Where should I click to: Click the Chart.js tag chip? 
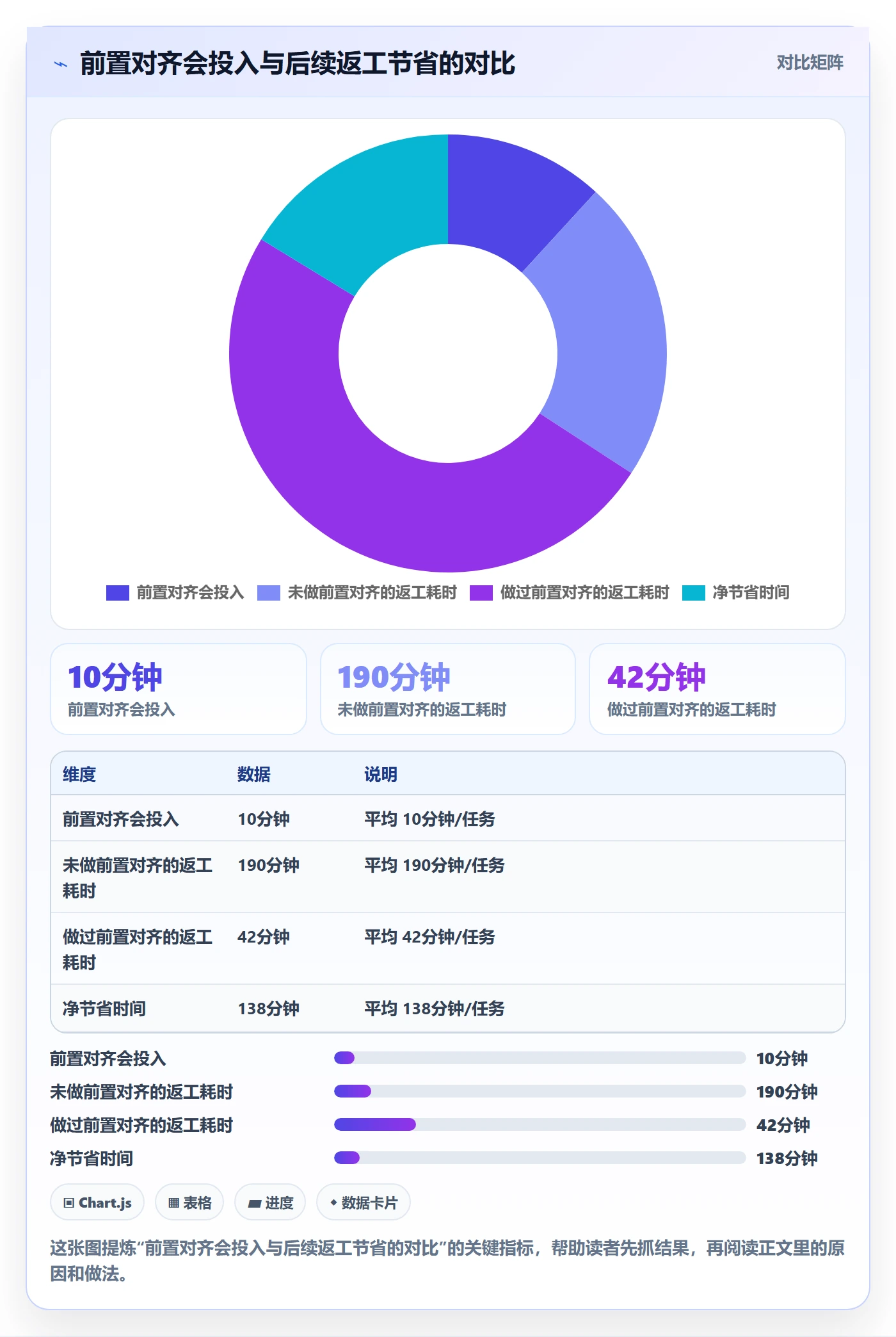(97, 1203)
